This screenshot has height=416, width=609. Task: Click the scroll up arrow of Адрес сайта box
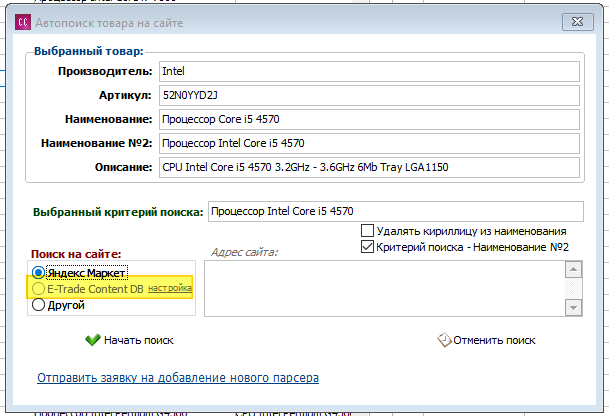point(574,269)
